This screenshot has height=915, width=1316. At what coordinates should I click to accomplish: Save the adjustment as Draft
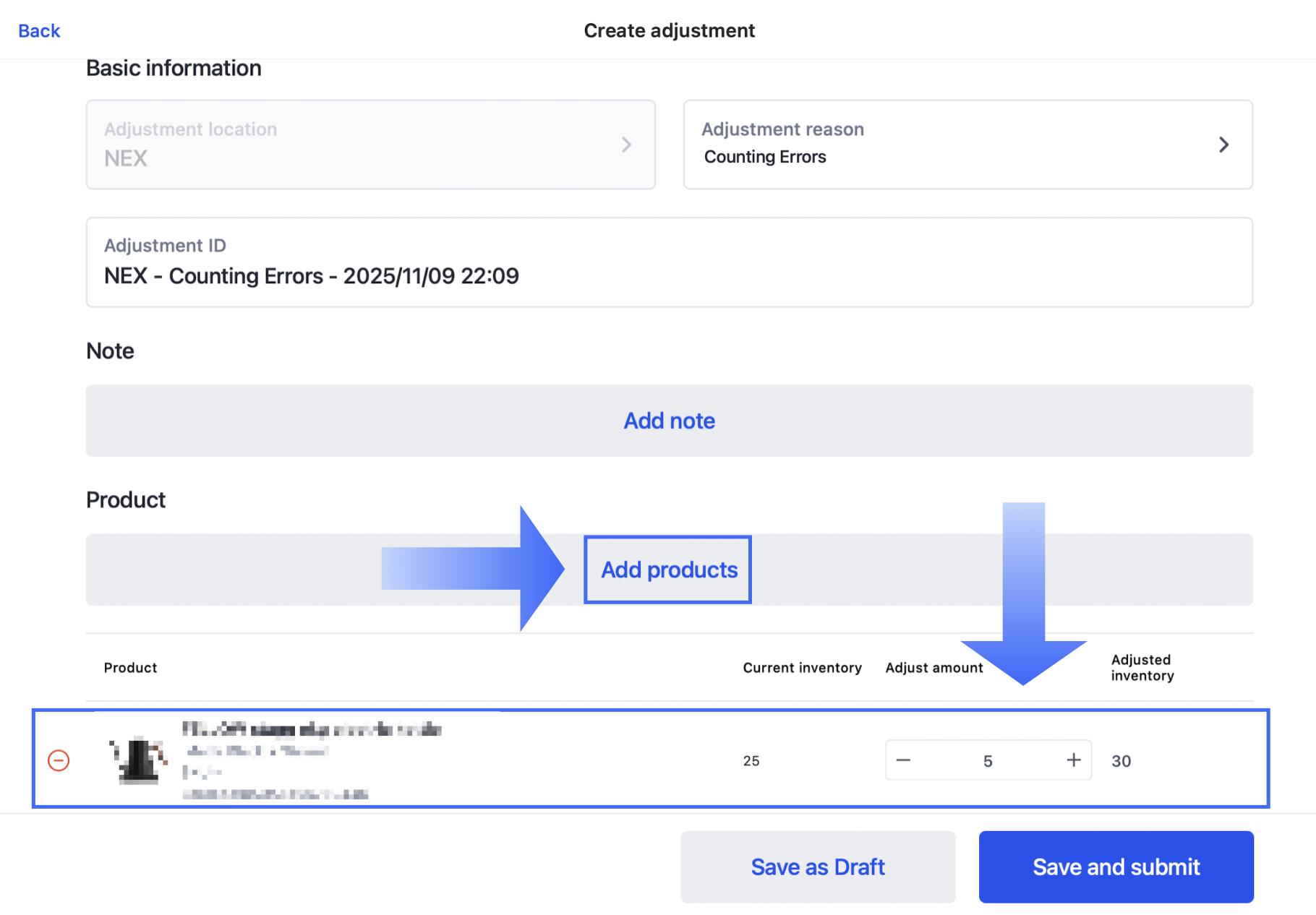click(818, 867)
